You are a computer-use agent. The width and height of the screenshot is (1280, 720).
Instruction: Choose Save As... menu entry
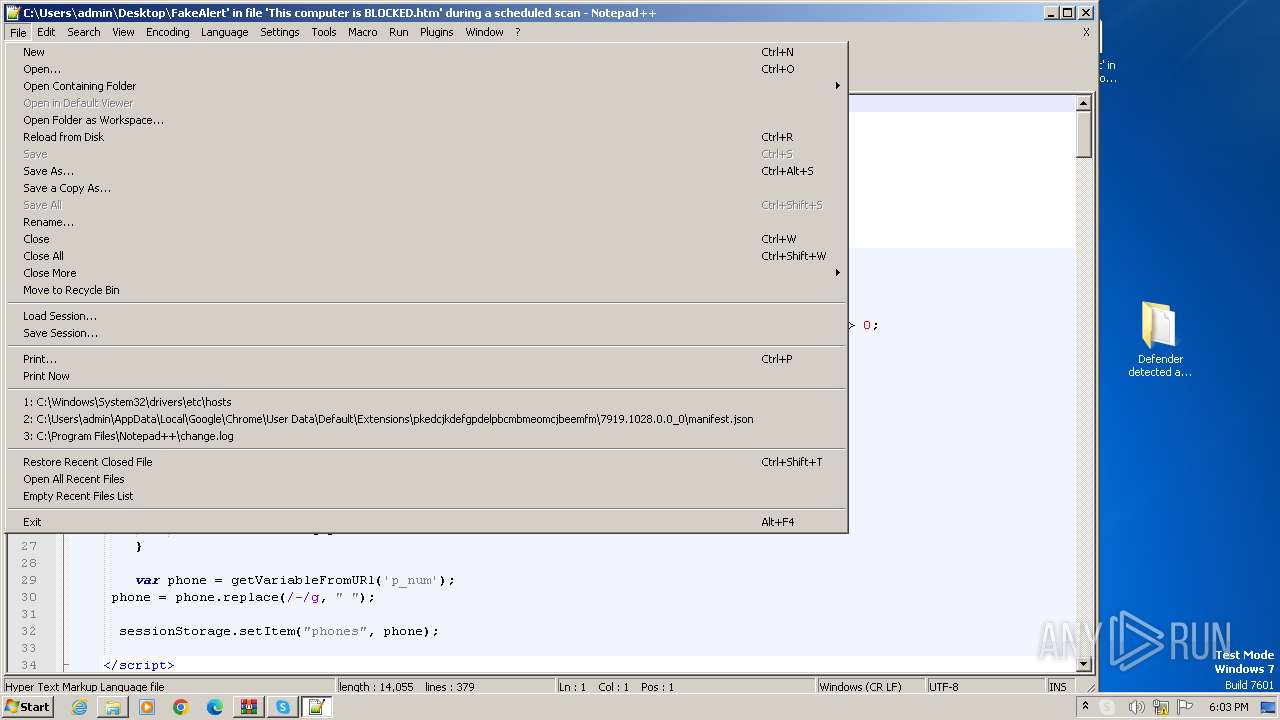pos(427,171)
